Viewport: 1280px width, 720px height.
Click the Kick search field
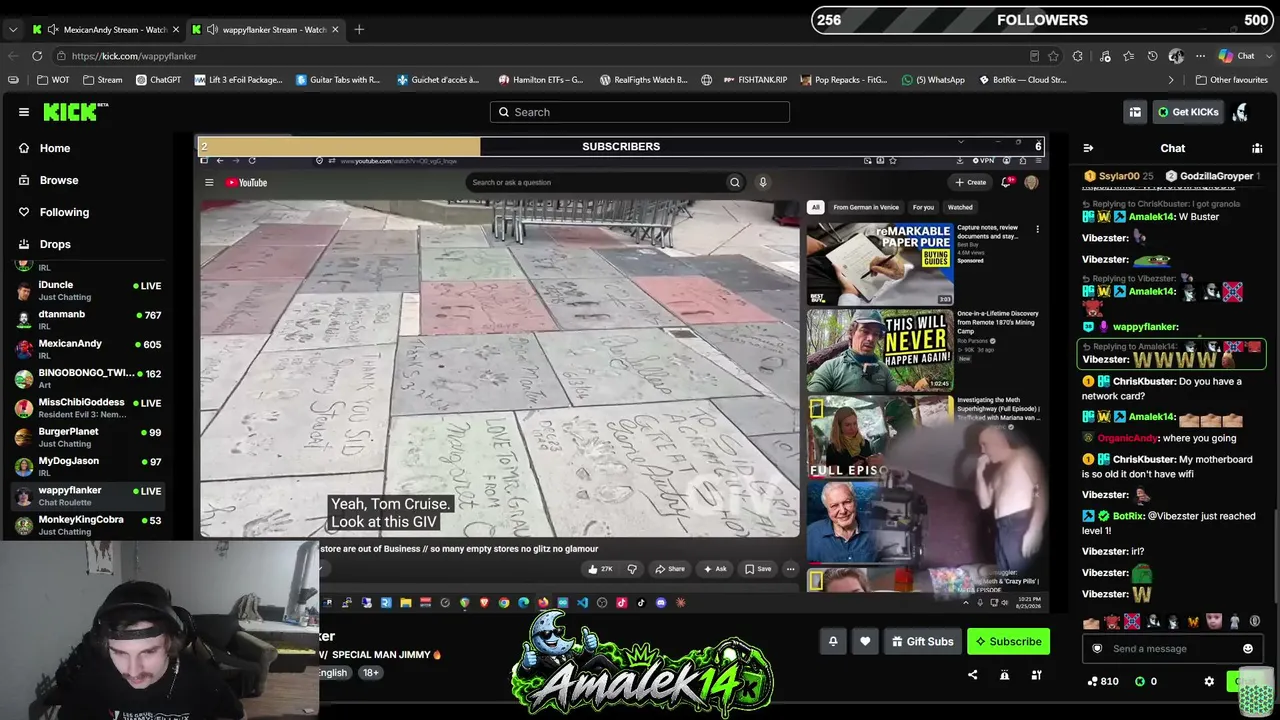(640, 112)
